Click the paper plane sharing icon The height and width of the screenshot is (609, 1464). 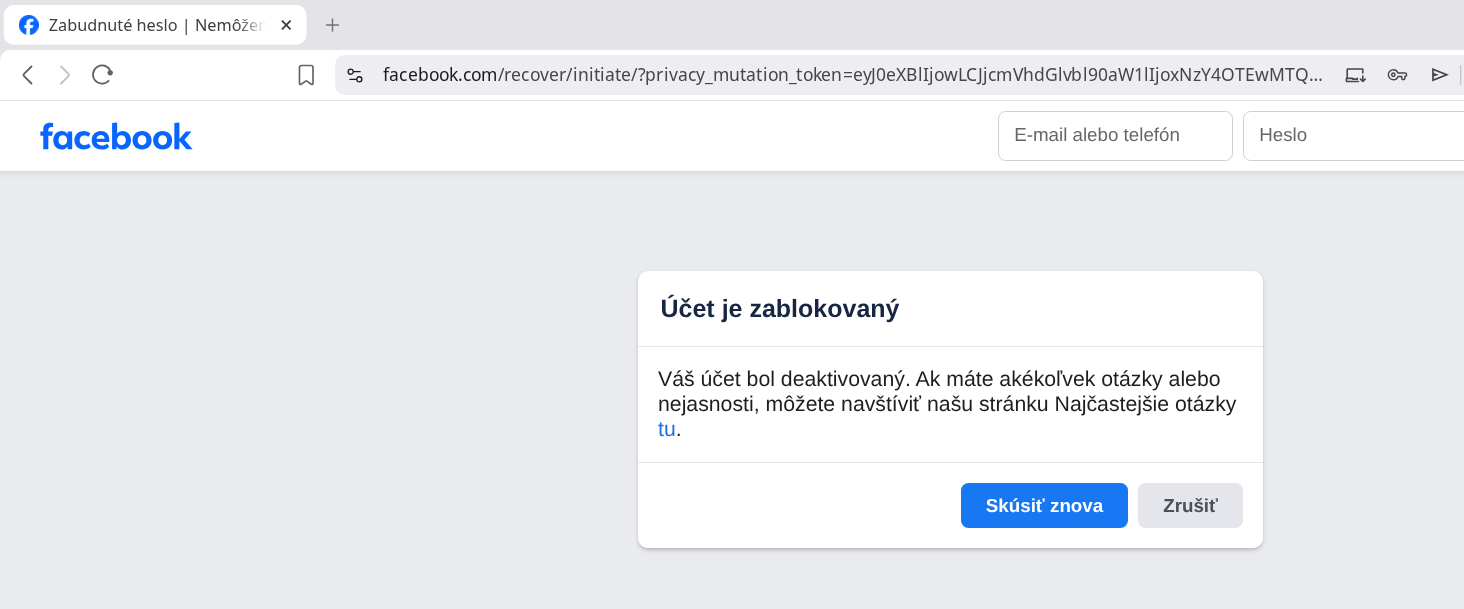[x=1440, y=74]
